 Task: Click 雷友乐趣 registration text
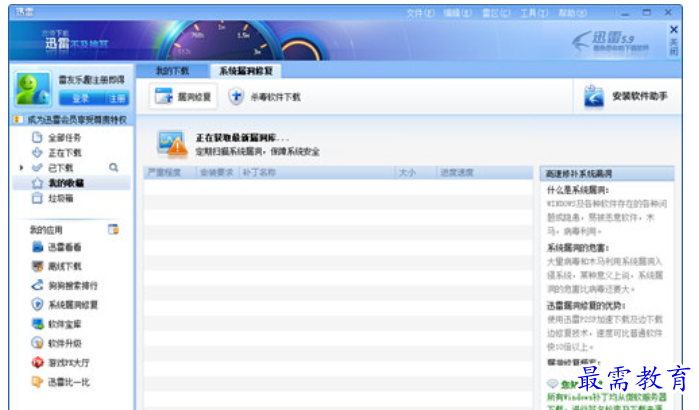click(x=92, y=80)
